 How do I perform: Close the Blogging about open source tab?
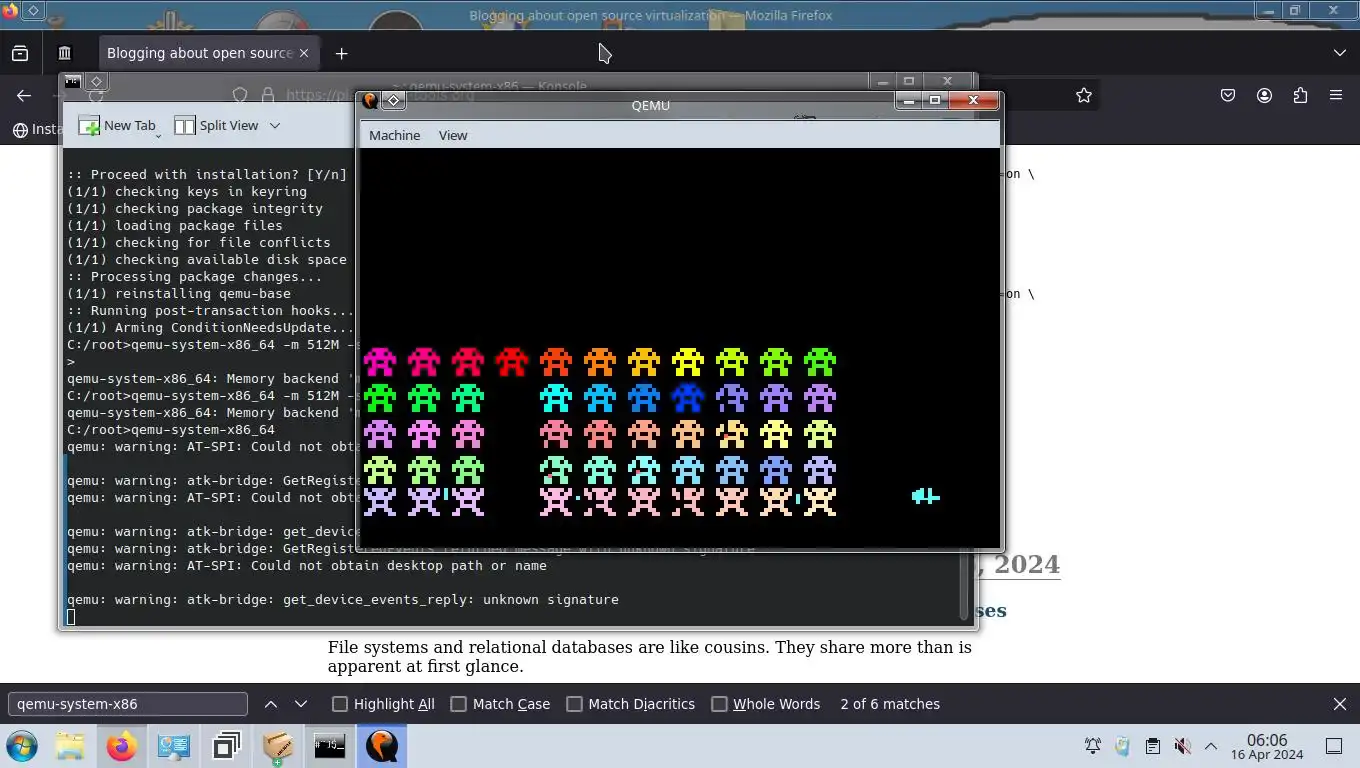[x=304, y=53]
